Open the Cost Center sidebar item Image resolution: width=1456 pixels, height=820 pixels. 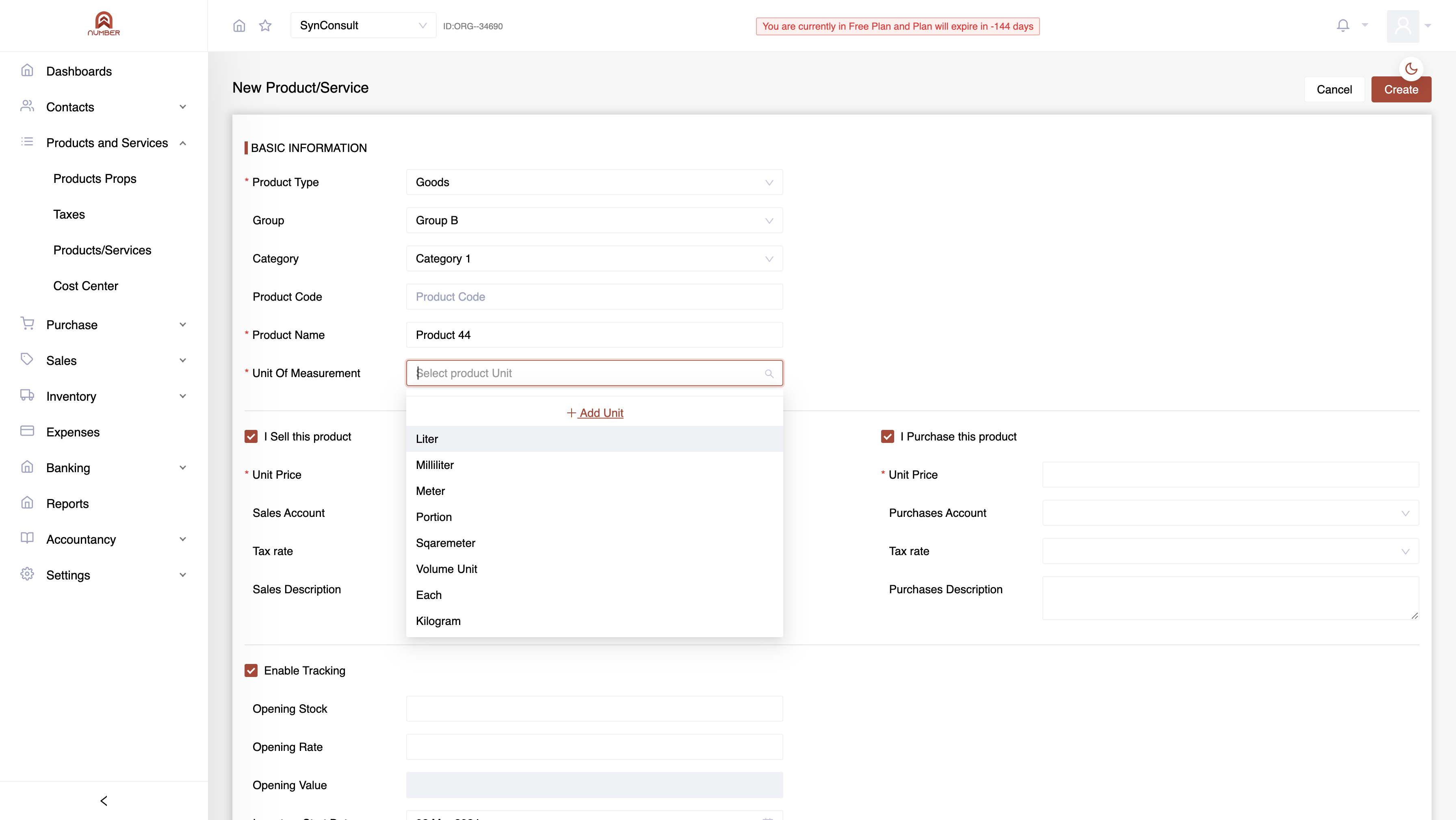[86, 286]
